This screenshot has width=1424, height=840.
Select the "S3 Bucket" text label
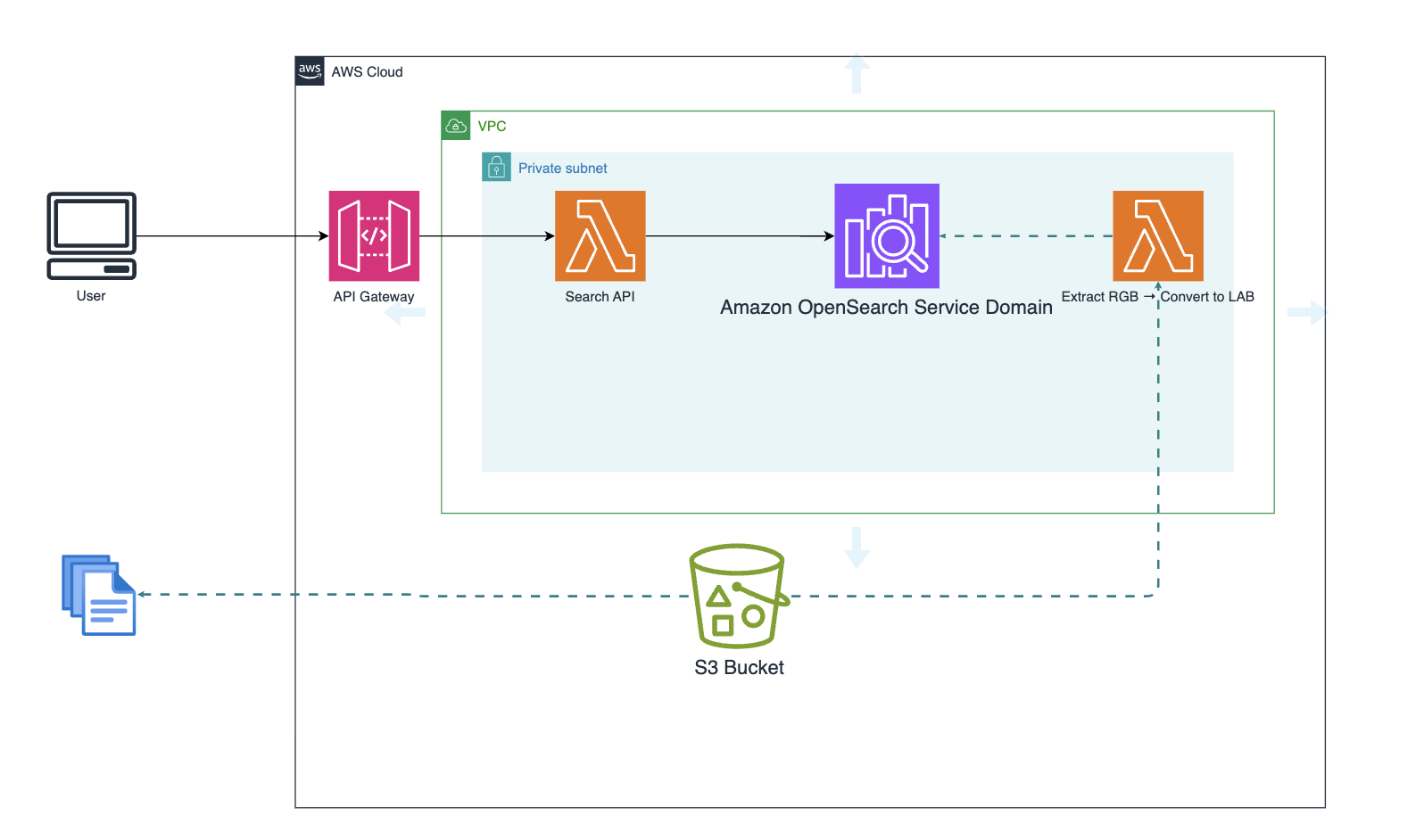coord(739,668)
